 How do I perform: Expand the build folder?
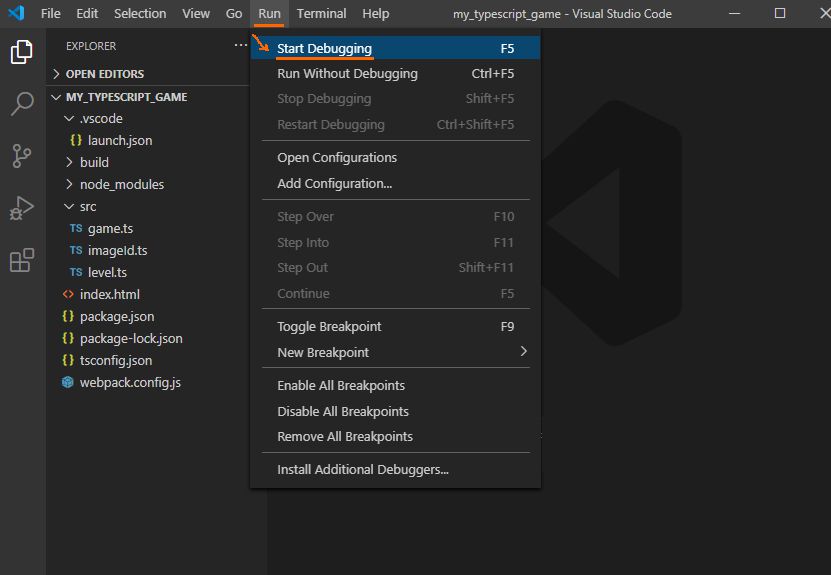coord(94,162)
